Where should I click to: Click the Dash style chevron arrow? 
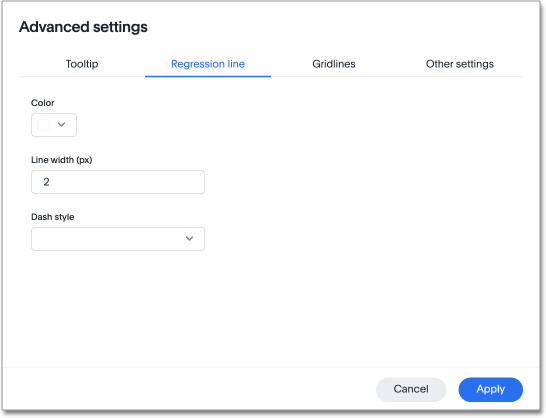189,239
